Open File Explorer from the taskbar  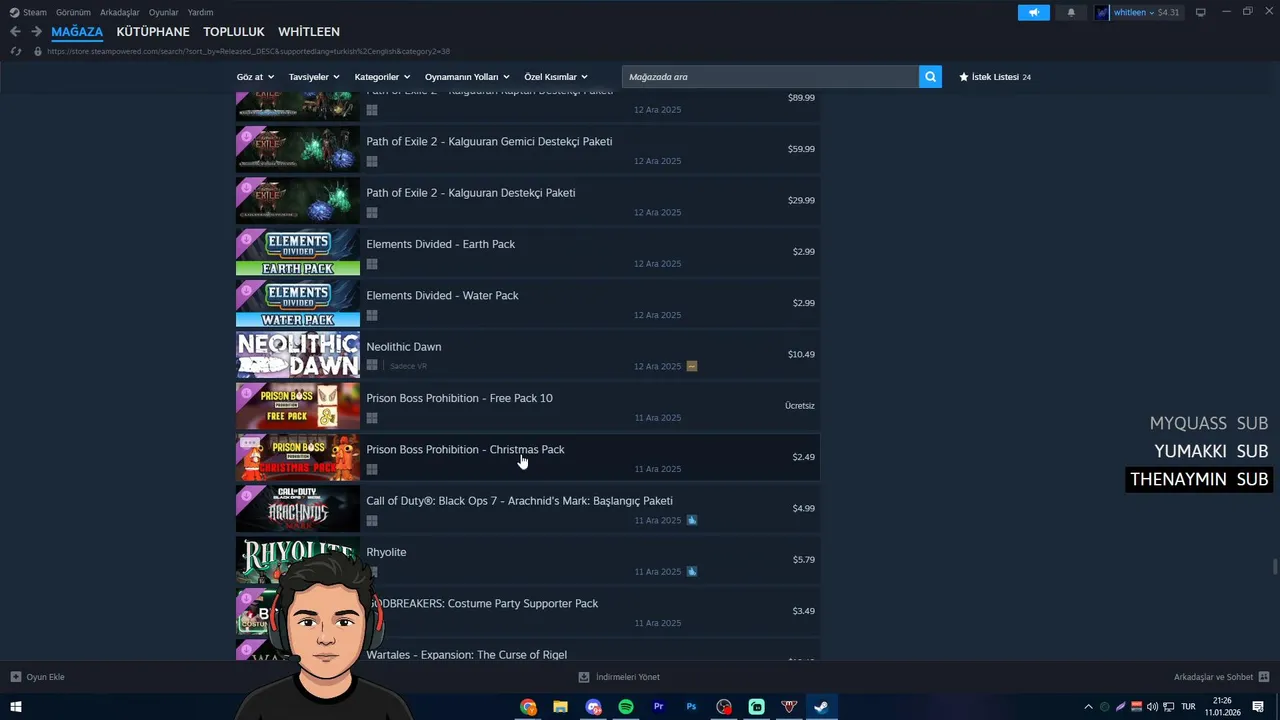(x=561, y=707)
